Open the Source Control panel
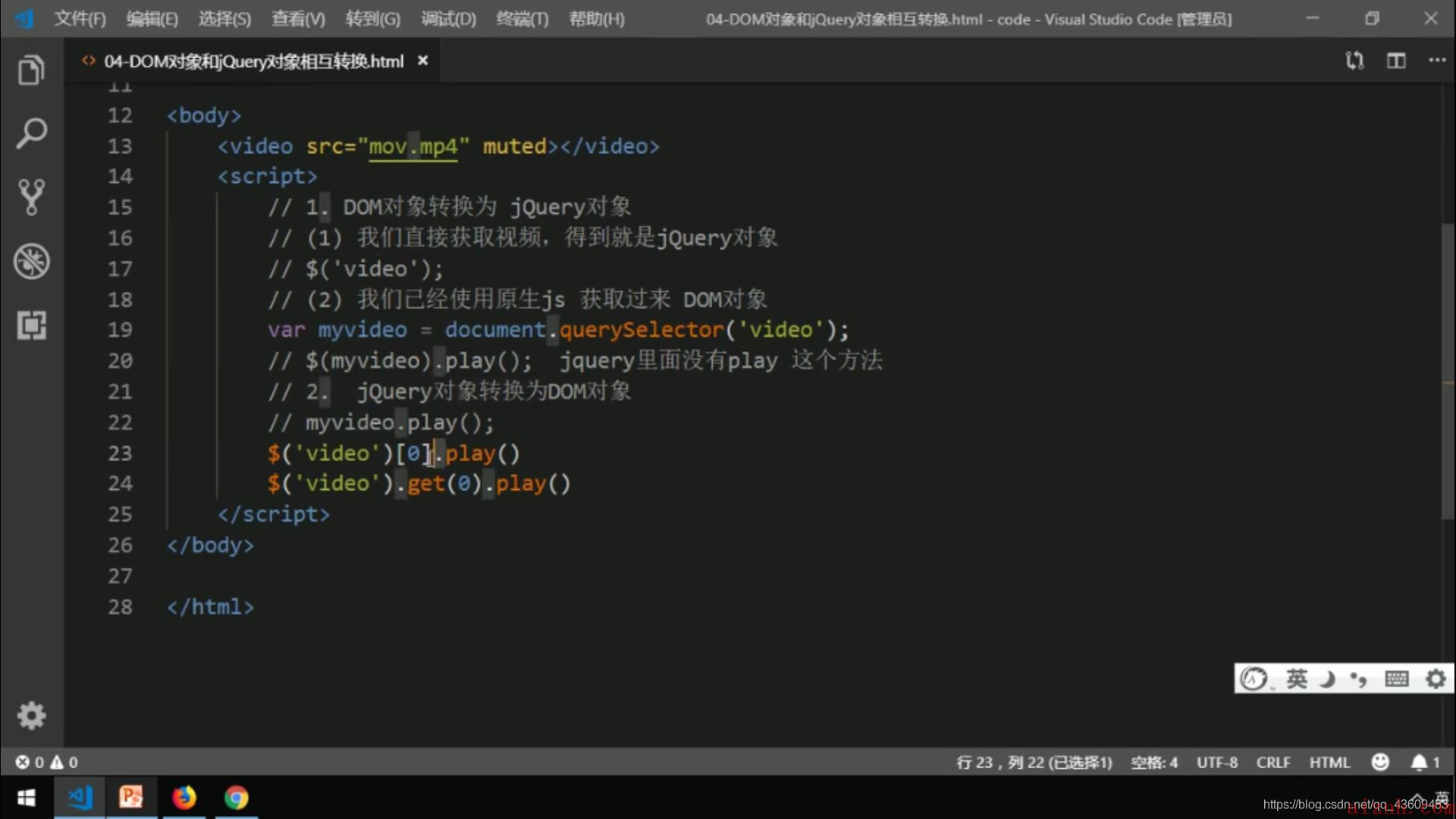Screen dimensions: 1456x819 click(31, 197)
